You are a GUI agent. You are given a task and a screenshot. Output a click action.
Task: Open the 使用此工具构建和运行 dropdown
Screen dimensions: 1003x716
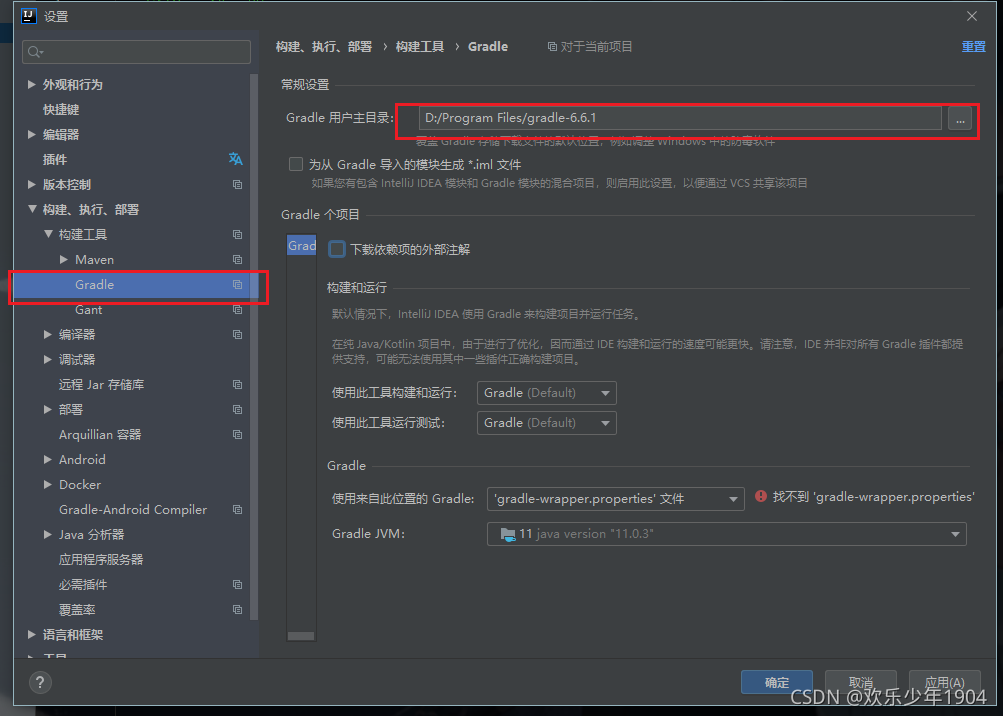pyautogui.click(x=546, y=393)
